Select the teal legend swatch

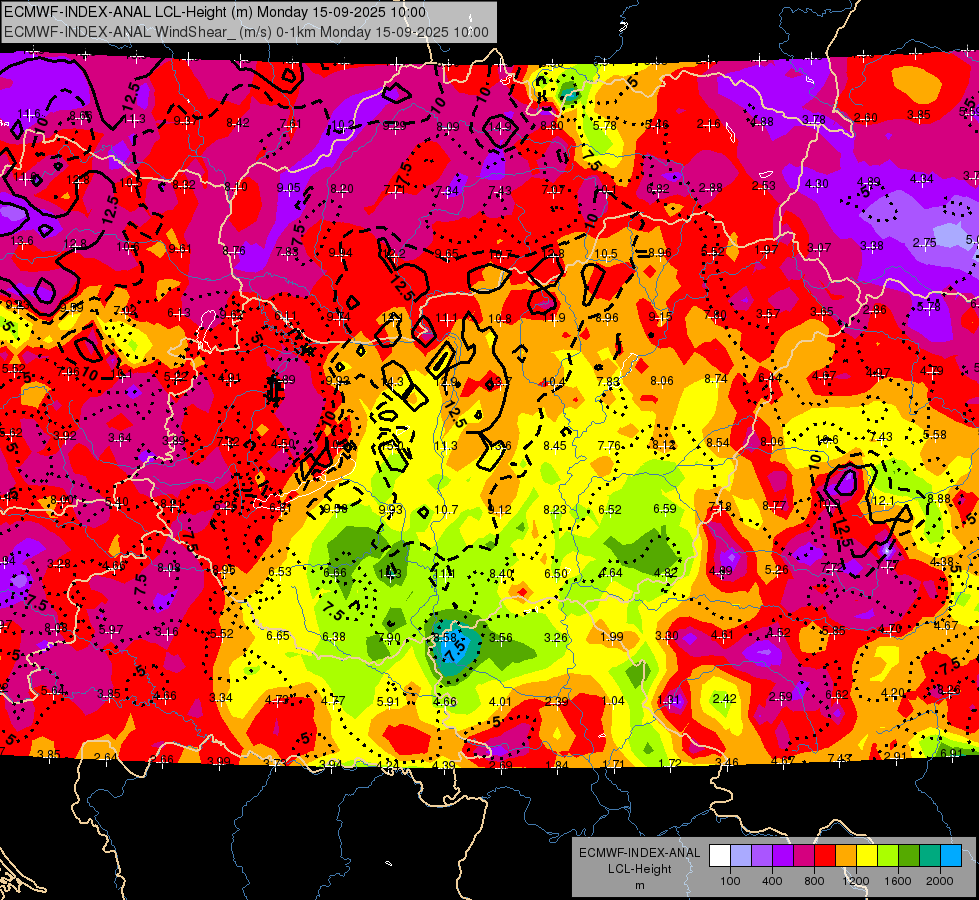coord(930,856)
